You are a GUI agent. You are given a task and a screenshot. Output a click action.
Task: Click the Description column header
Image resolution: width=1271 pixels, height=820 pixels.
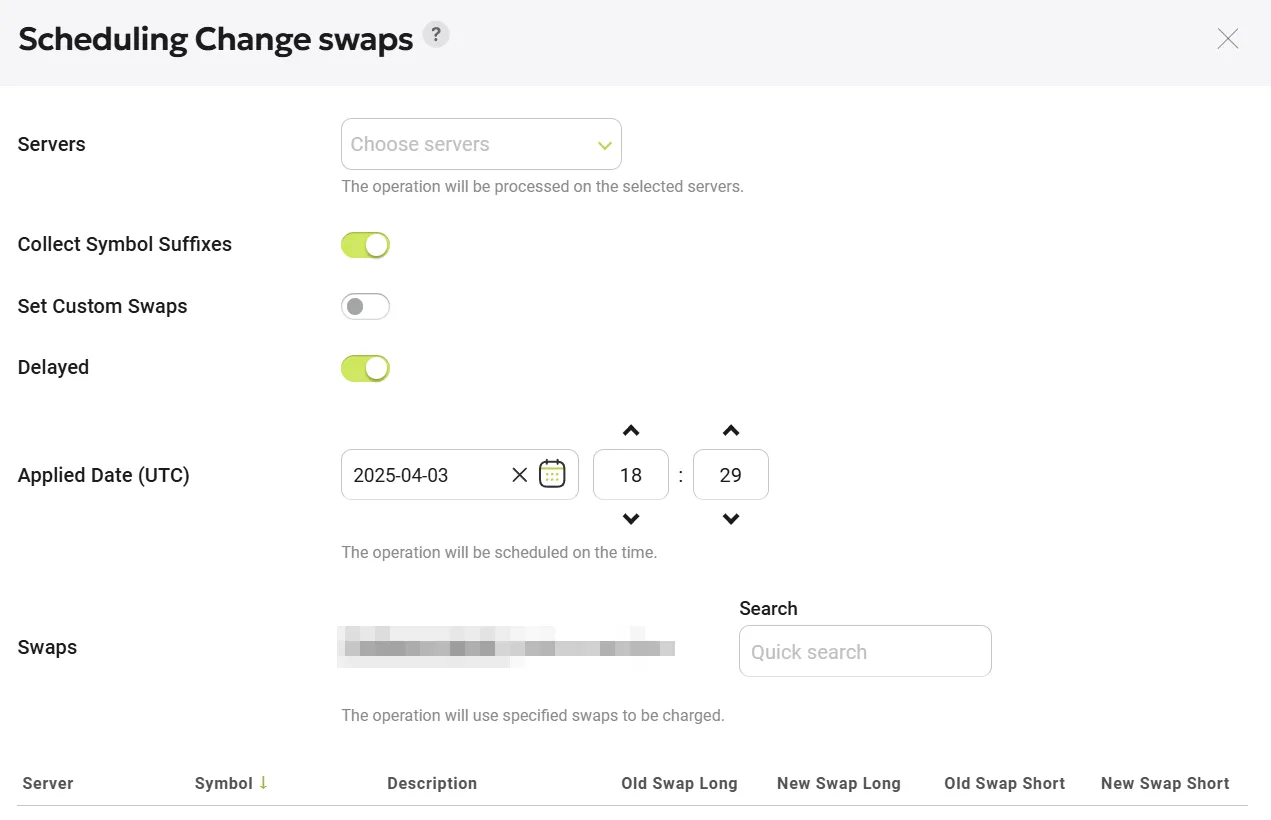coord(432,783)
